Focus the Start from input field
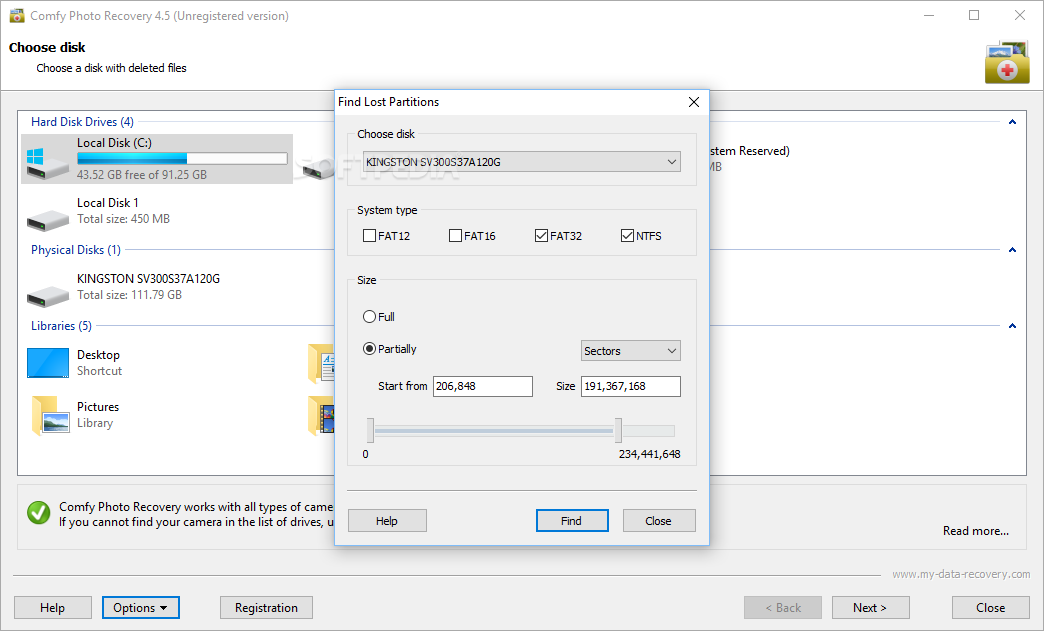The width and height of the screenshot is (1044, 631). pyautogui.click(x=483, y=386)
